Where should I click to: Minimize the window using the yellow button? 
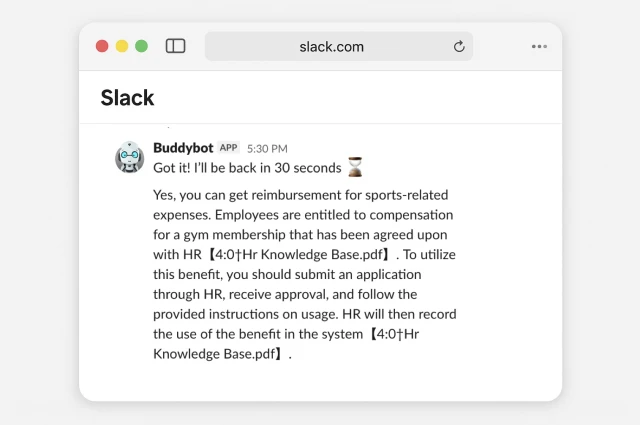tap(122, 46)
